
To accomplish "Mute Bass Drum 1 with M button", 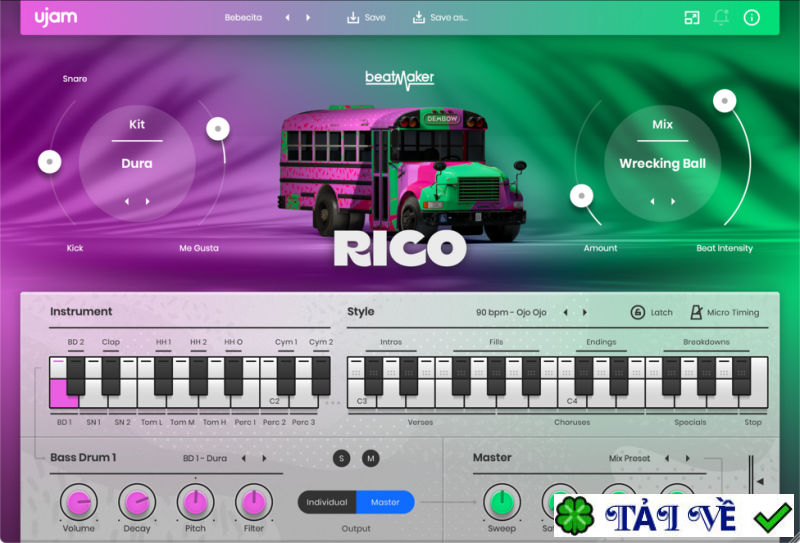I will [x=371, y=458].
